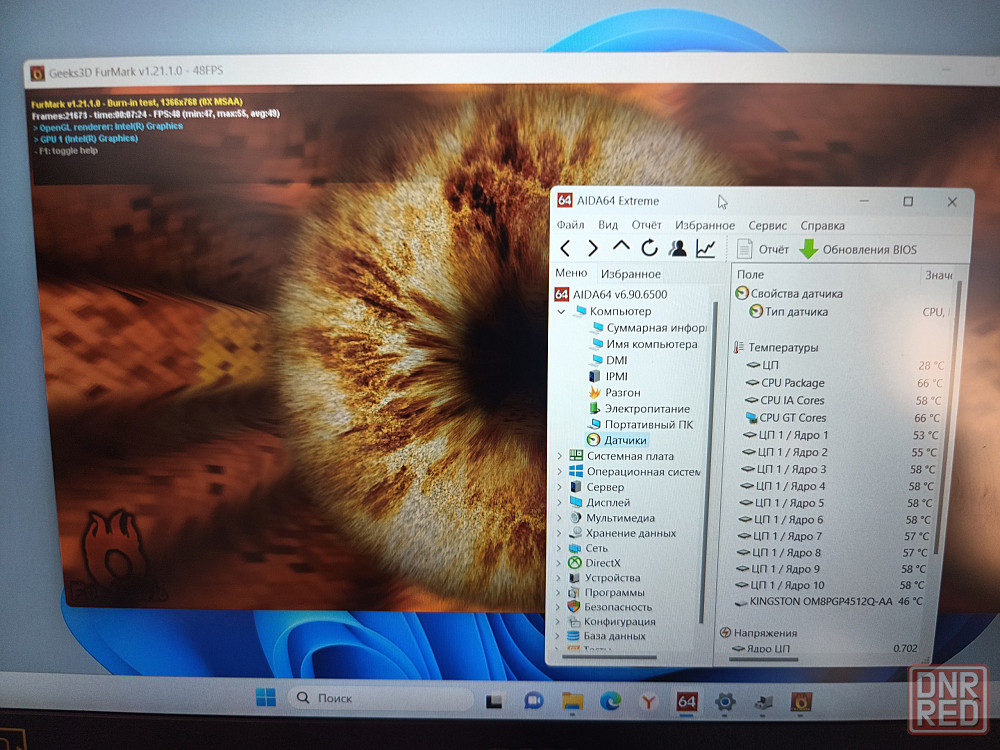Click the CPU GT Cores row

pyautogui.click(x=841, y=418)
